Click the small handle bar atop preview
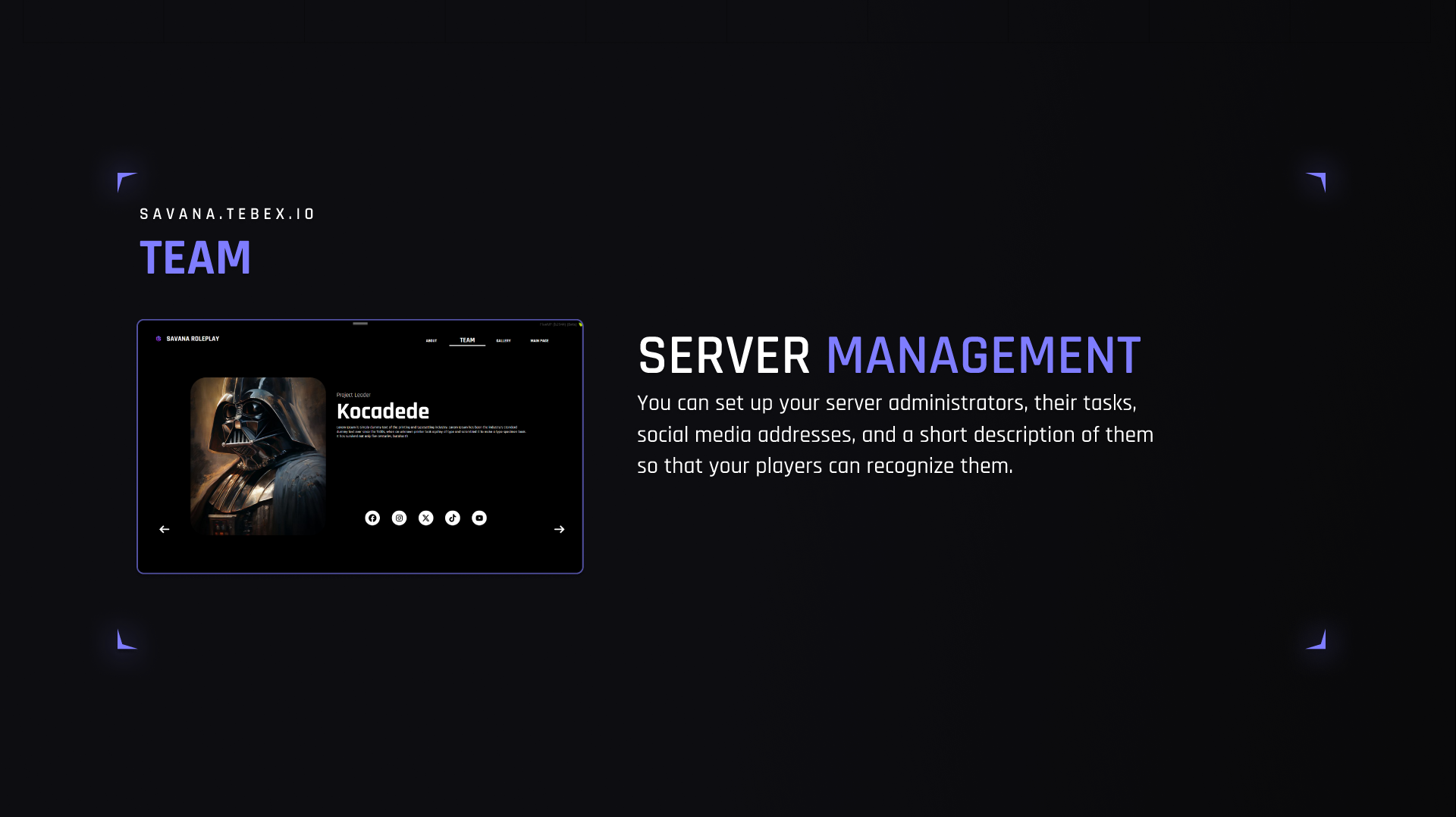The image size is (1456, 817). (x=360, y=324)
